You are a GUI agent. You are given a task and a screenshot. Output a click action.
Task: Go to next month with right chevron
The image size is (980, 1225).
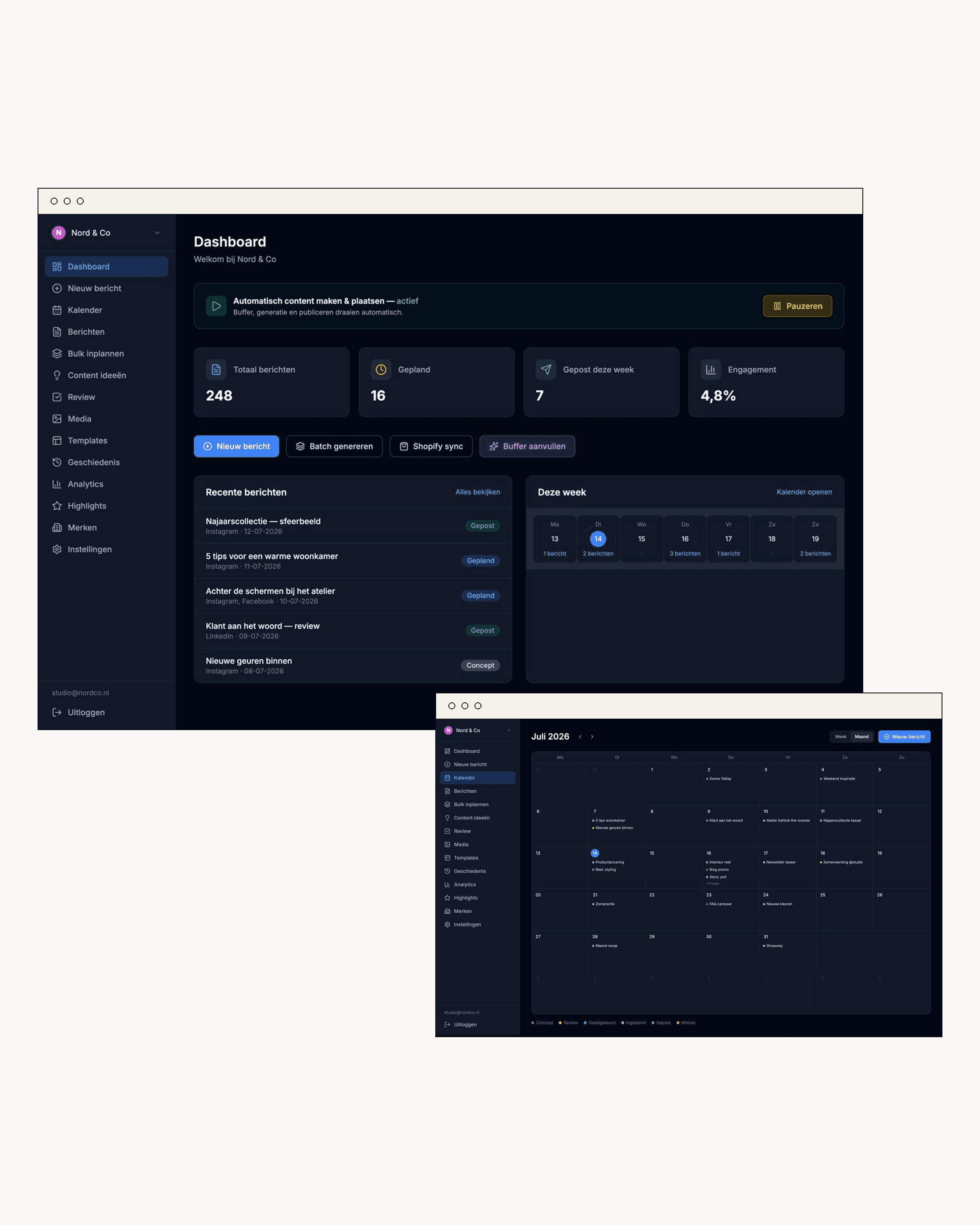(x=592, y=737)
